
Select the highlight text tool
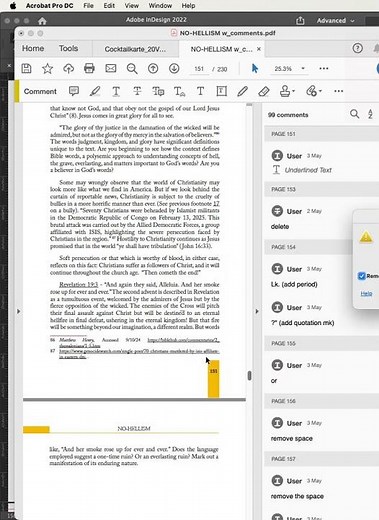coord(95,91)
